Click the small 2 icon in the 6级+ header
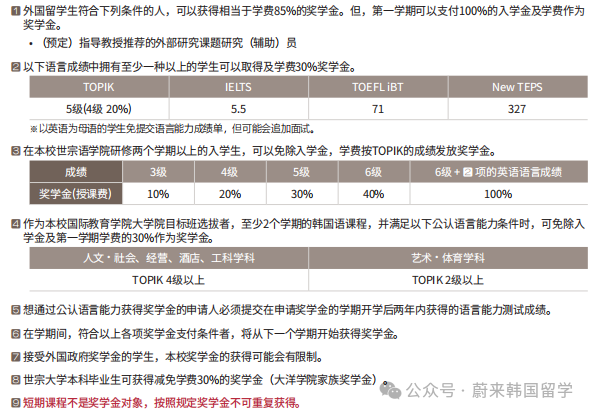592x414 pixels. tap(467, 172)
